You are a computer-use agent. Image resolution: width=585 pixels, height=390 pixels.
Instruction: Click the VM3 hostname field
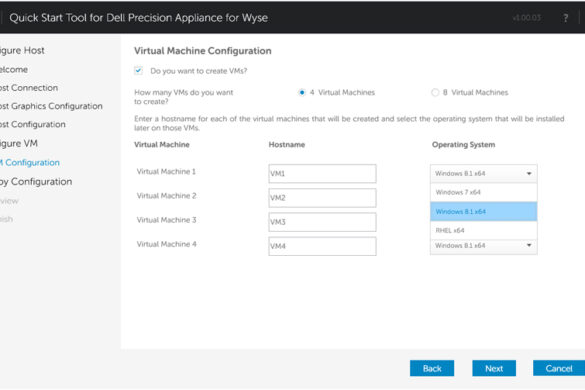pyautogui.click(x=322, y=222)
